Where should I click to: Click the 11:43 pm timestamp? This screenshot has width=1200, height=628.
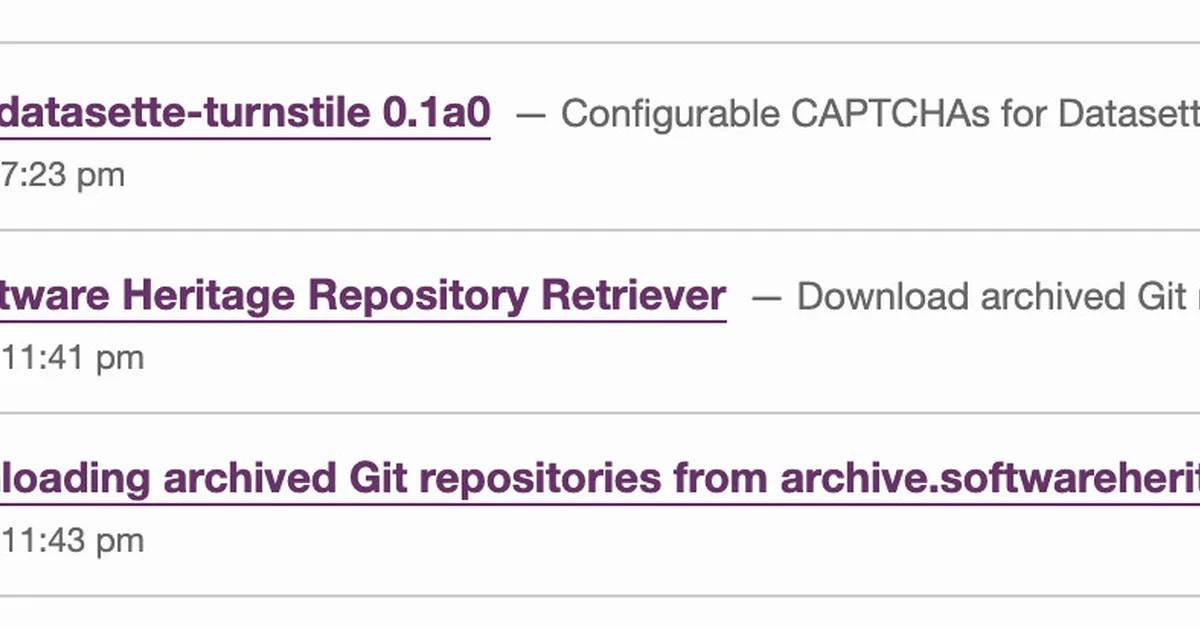(70, 540)
